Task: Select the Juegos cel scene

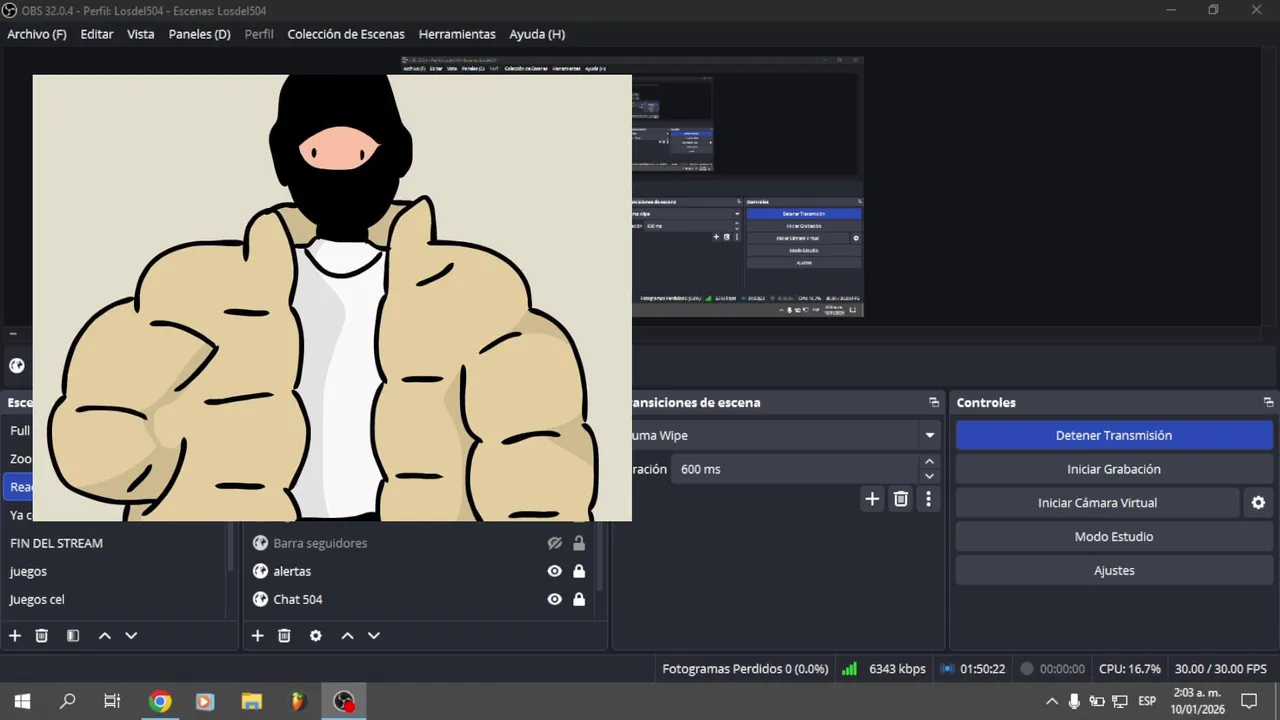Action: tap(37, 599)
